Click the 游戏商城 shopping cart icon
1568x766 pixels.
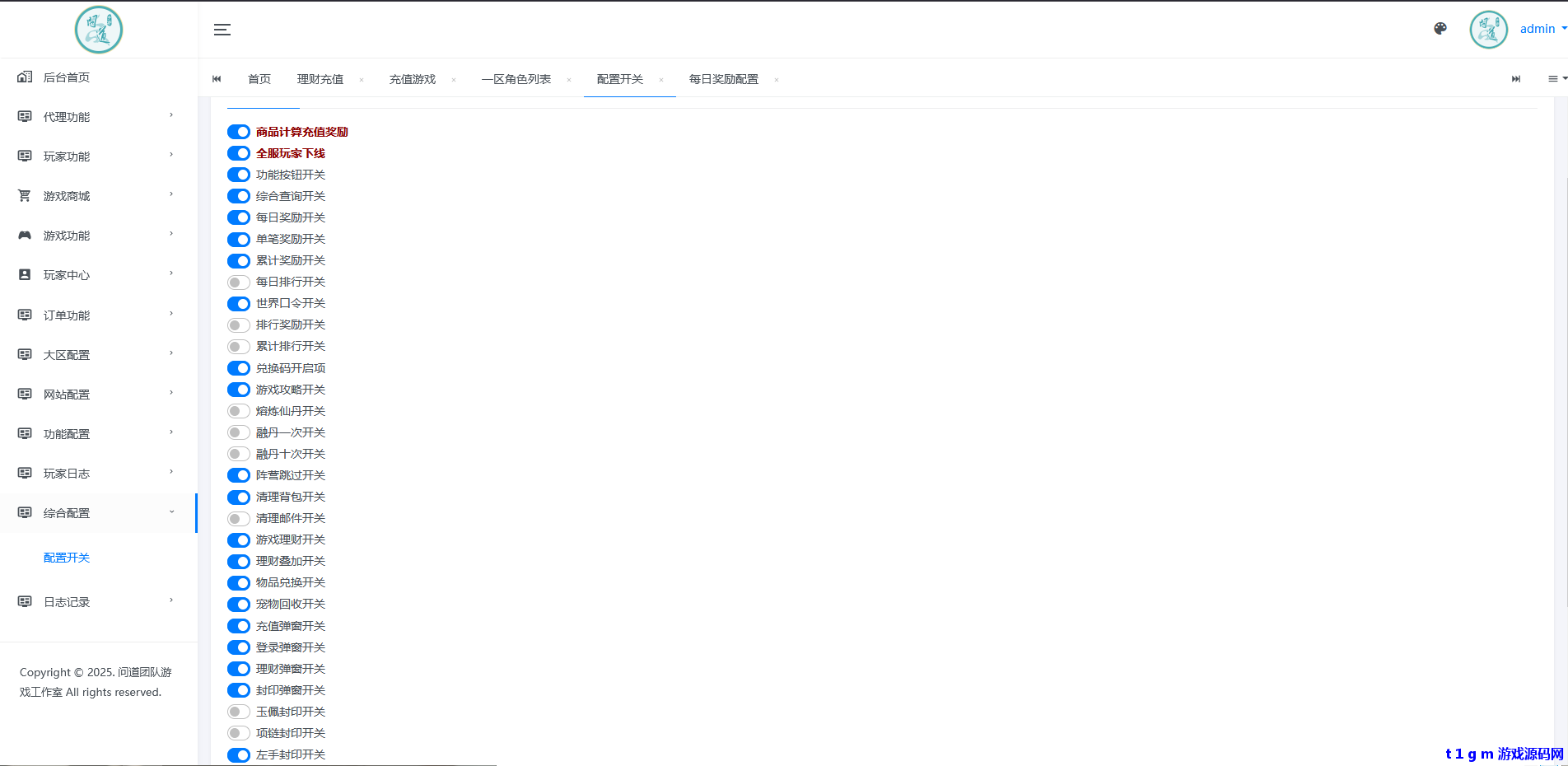(24, 195)
